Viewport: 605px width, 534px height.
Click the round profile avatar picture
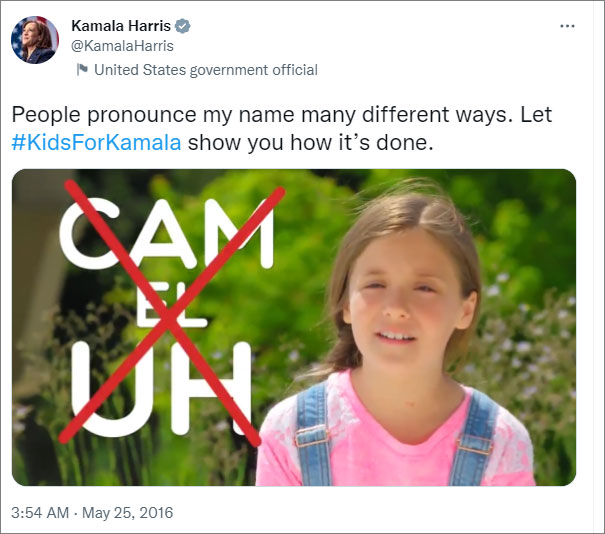click(x=35, y=40)
